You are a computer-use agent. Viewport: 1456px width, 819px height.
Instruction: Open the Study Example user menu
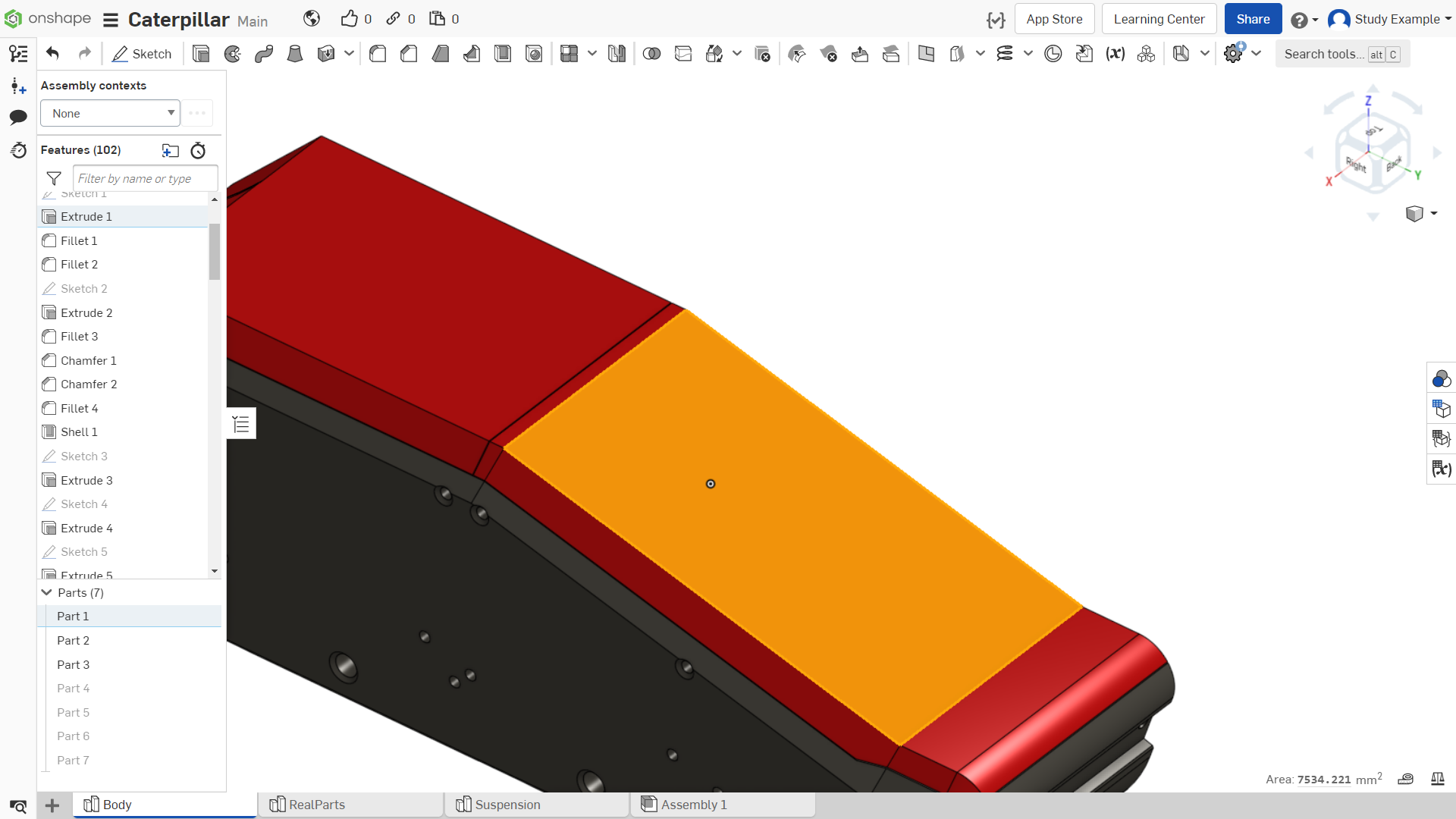[x=1390, y=19]
